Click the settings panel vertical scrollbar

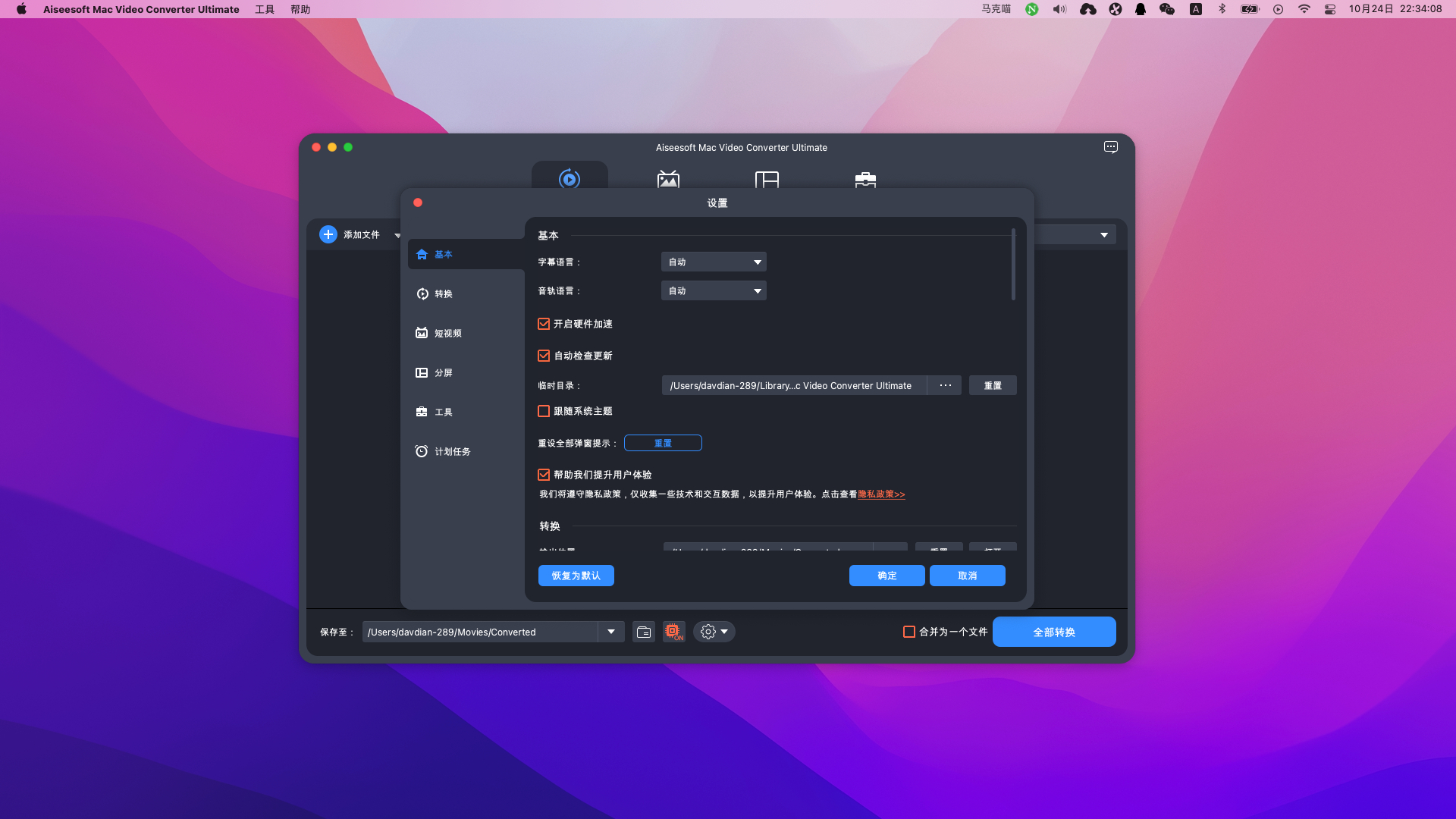pos(1013,265)
